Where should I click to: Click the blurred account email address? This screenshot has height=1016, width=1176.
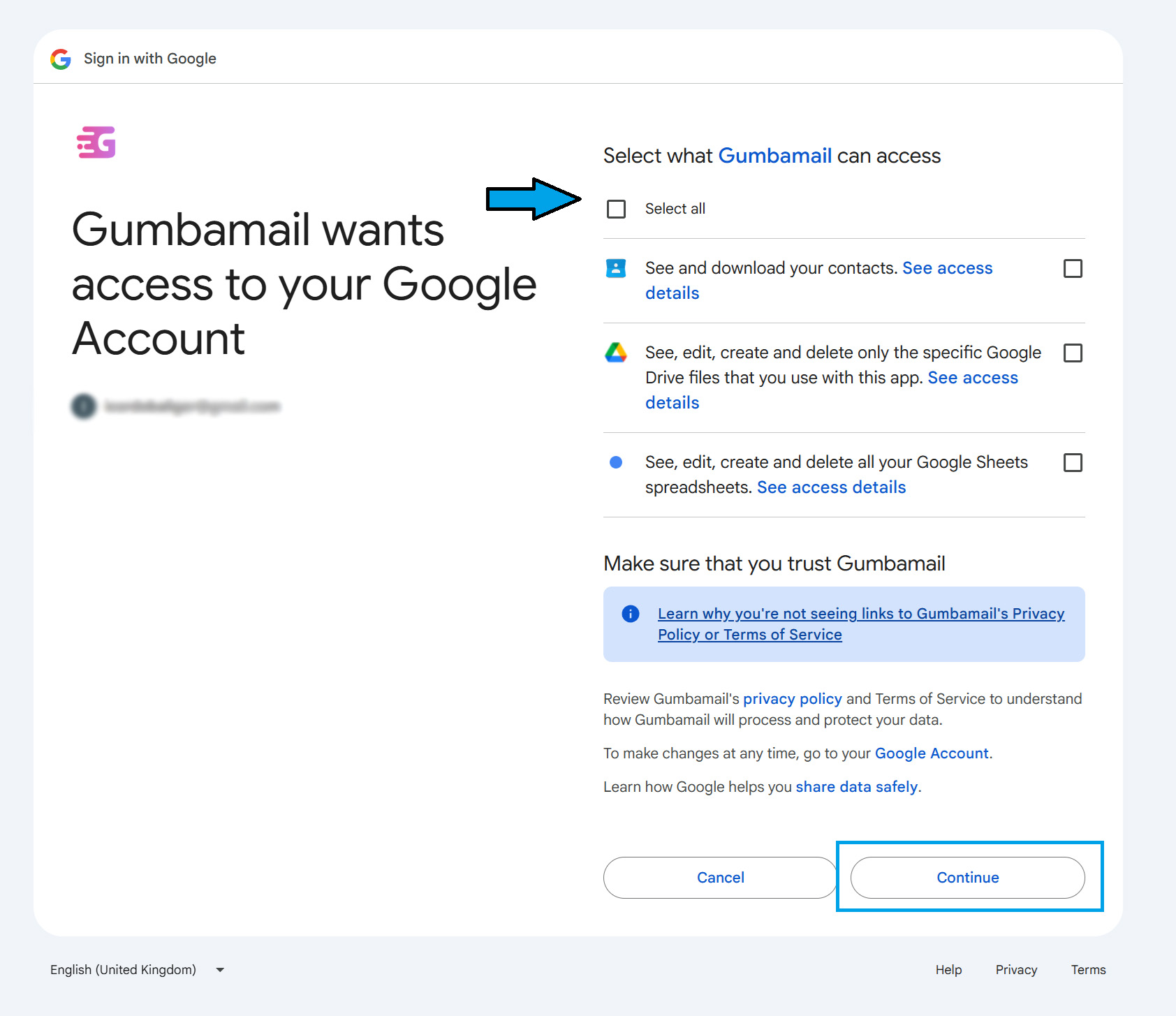(x=192, y=406)
